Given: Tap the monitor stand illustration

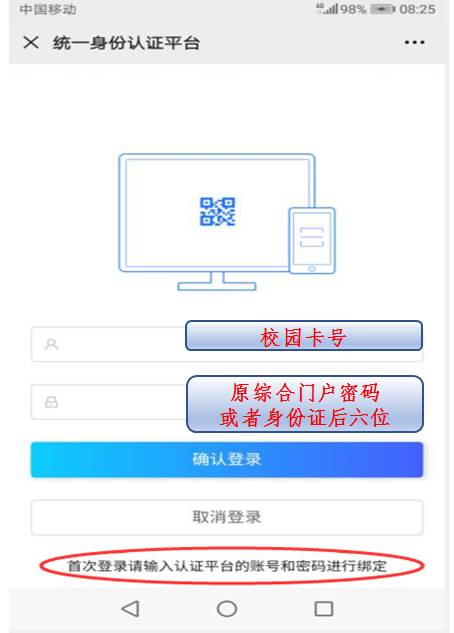Looking at the screenshot, I should click(217, 281).
